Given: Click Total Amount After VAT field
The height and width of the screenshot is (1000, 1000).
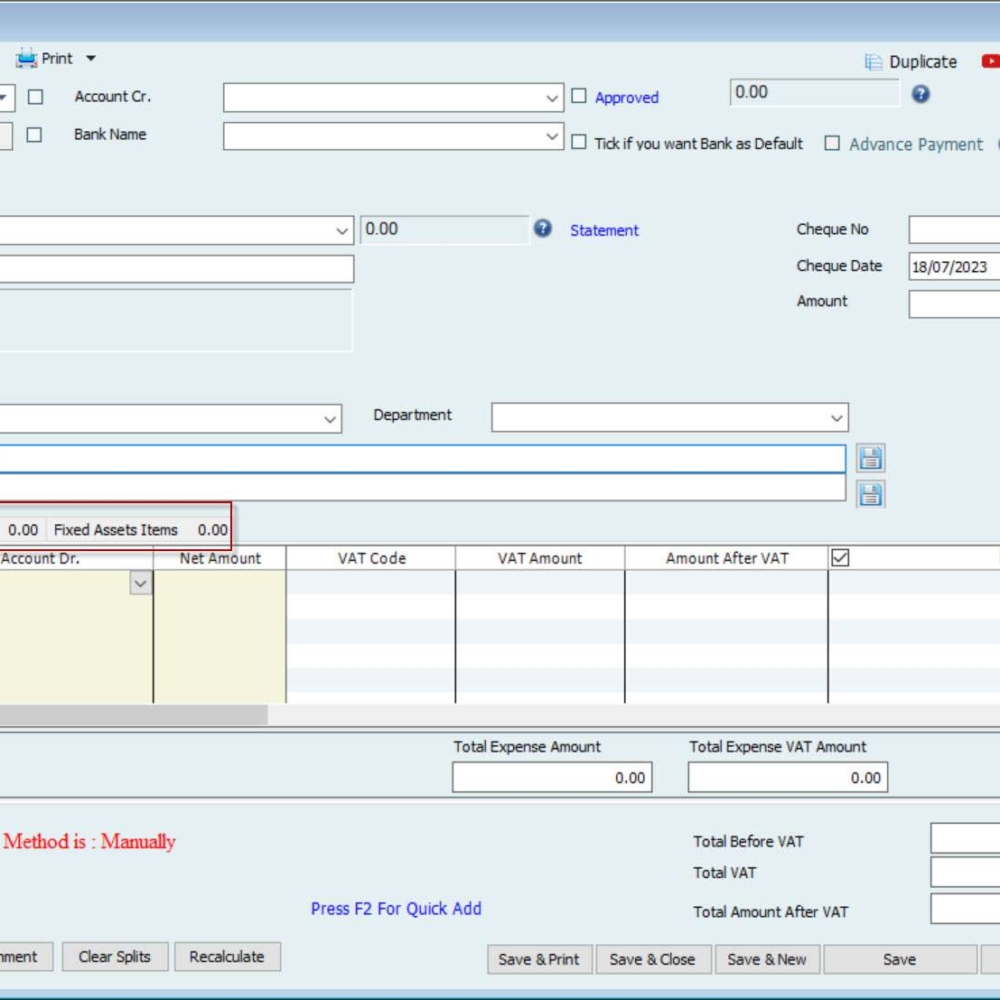Looking at the screenshot, I should tap(966, 909).
